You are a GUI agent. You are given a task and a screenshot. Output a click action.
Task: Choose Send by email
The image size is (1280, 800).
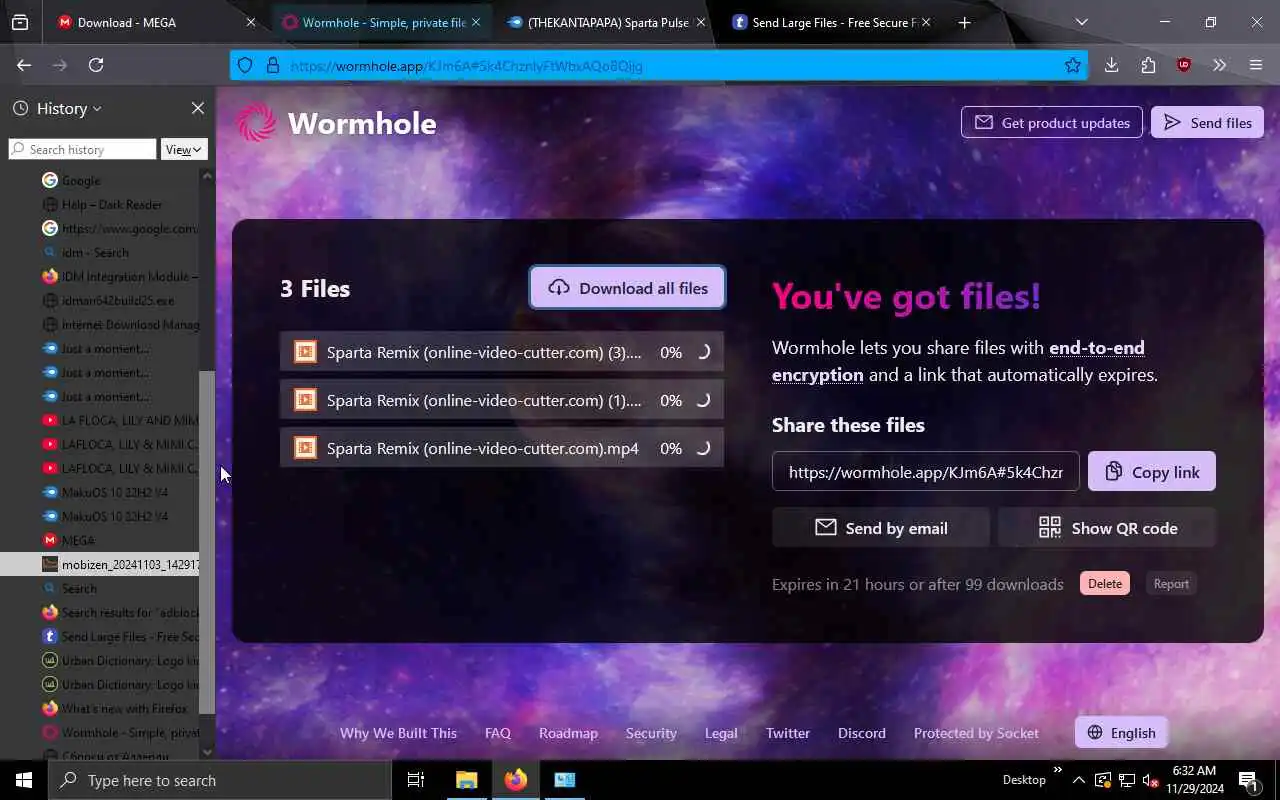point(880,528)
